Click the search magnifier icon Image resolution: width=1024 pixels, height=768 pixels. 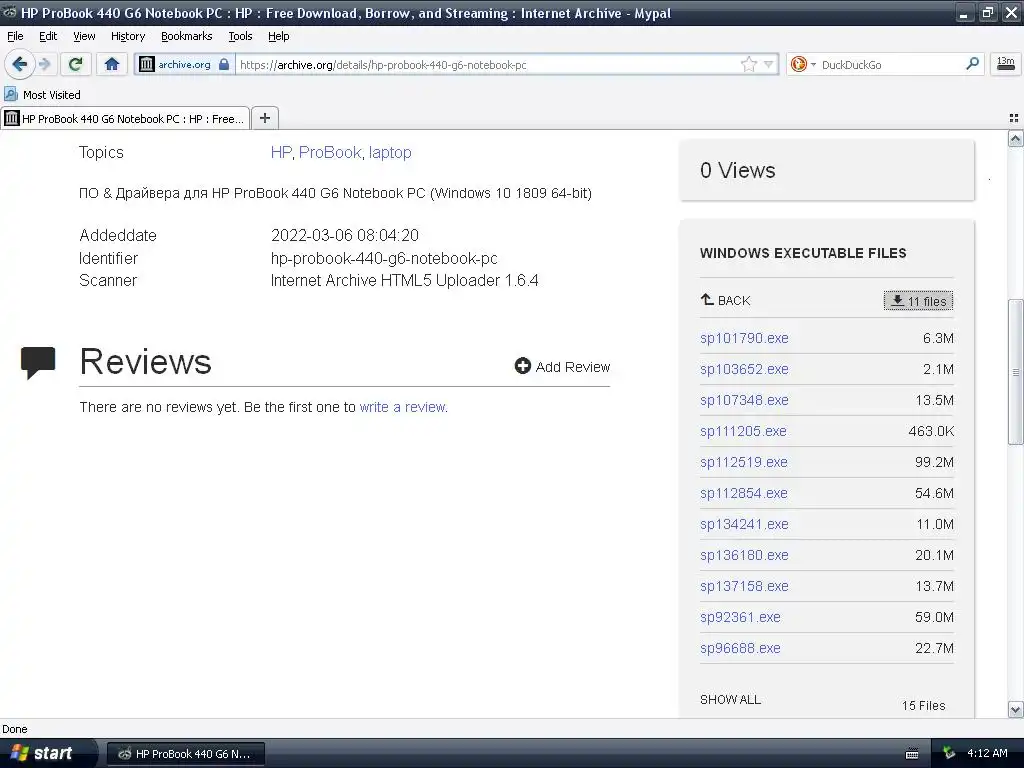click(972, 64)
